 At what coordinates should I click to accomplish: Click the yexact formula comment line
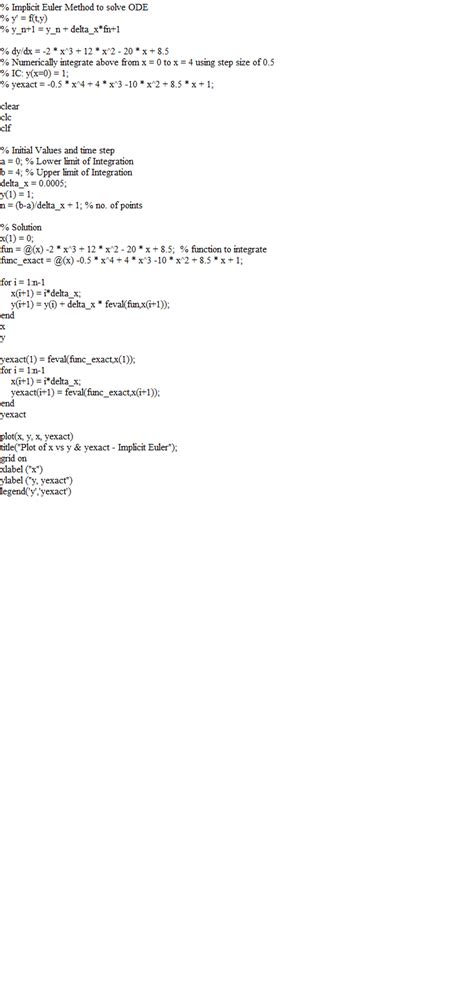click(x=107, y=84)
